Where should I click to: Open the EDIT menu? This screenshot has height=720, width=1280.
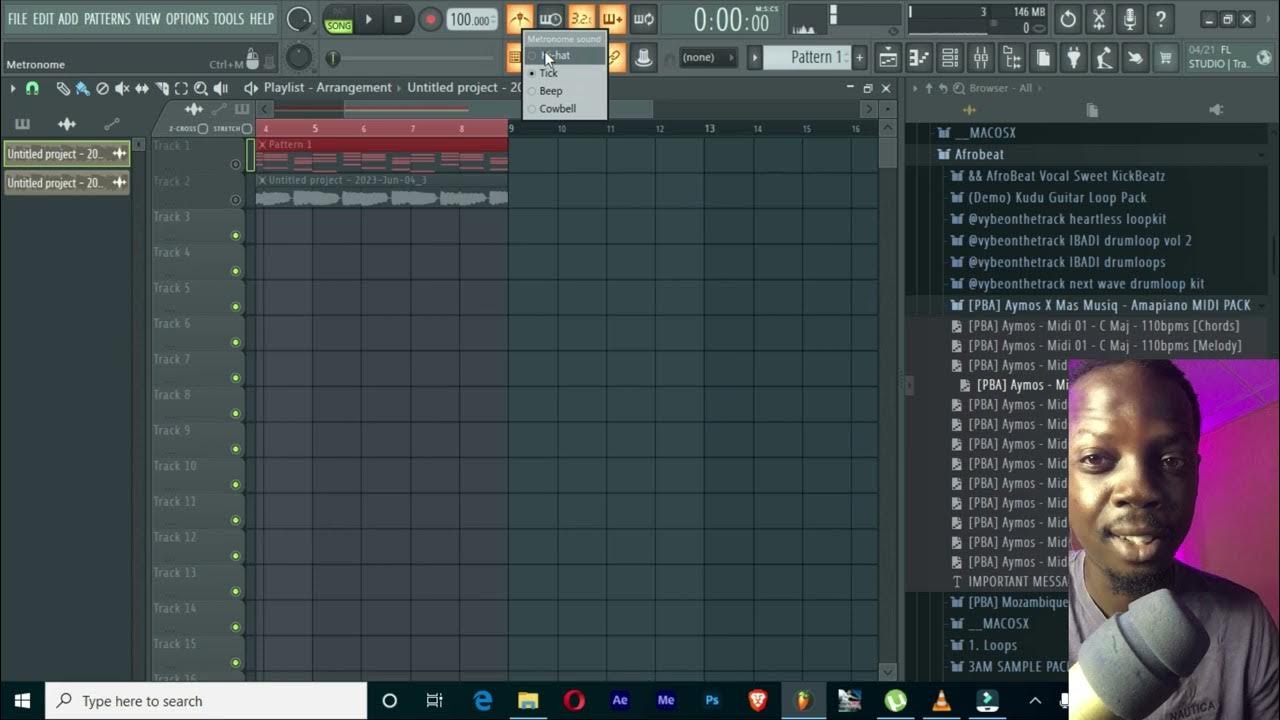pos(43,19)
